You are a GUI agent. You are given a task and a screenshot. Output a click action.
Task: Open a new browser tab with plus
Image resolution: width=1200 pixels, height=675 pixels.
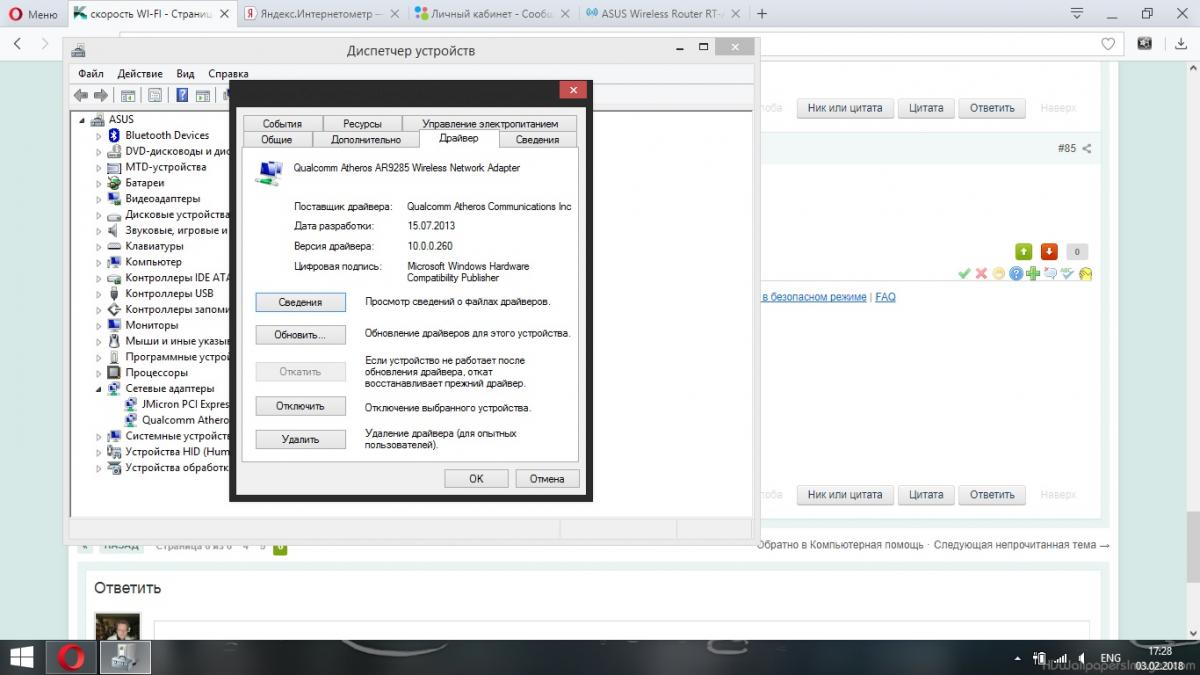click(x=762, y=14)
